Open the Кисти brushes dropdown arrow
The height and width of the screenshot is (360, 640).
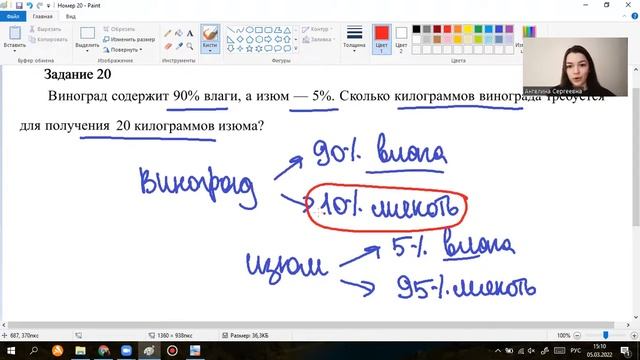[x=210, y=51]
